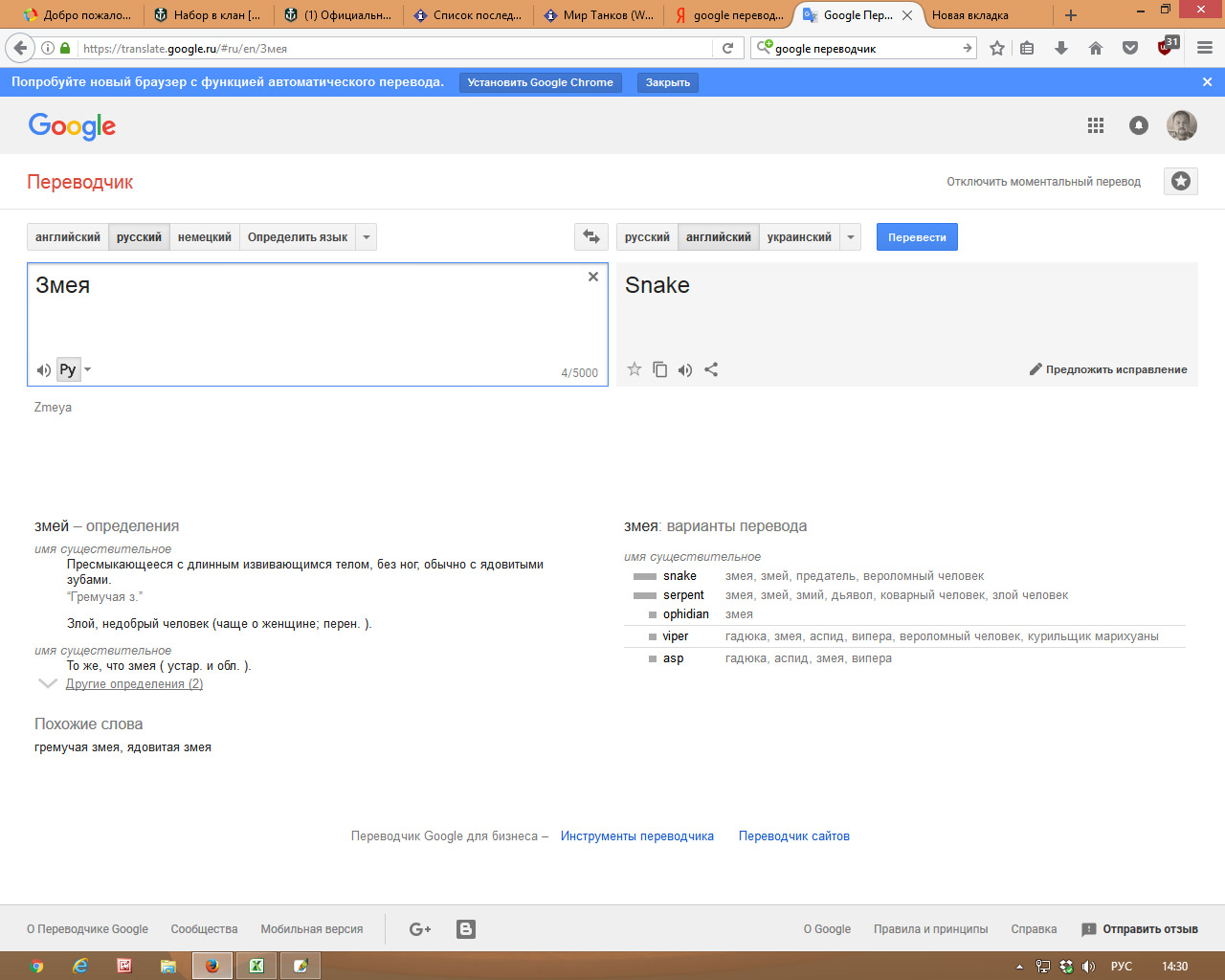The image size is (1225, 980).
Task: Open the Ру keyboard input options dropdown
Action: pos(87,369)
